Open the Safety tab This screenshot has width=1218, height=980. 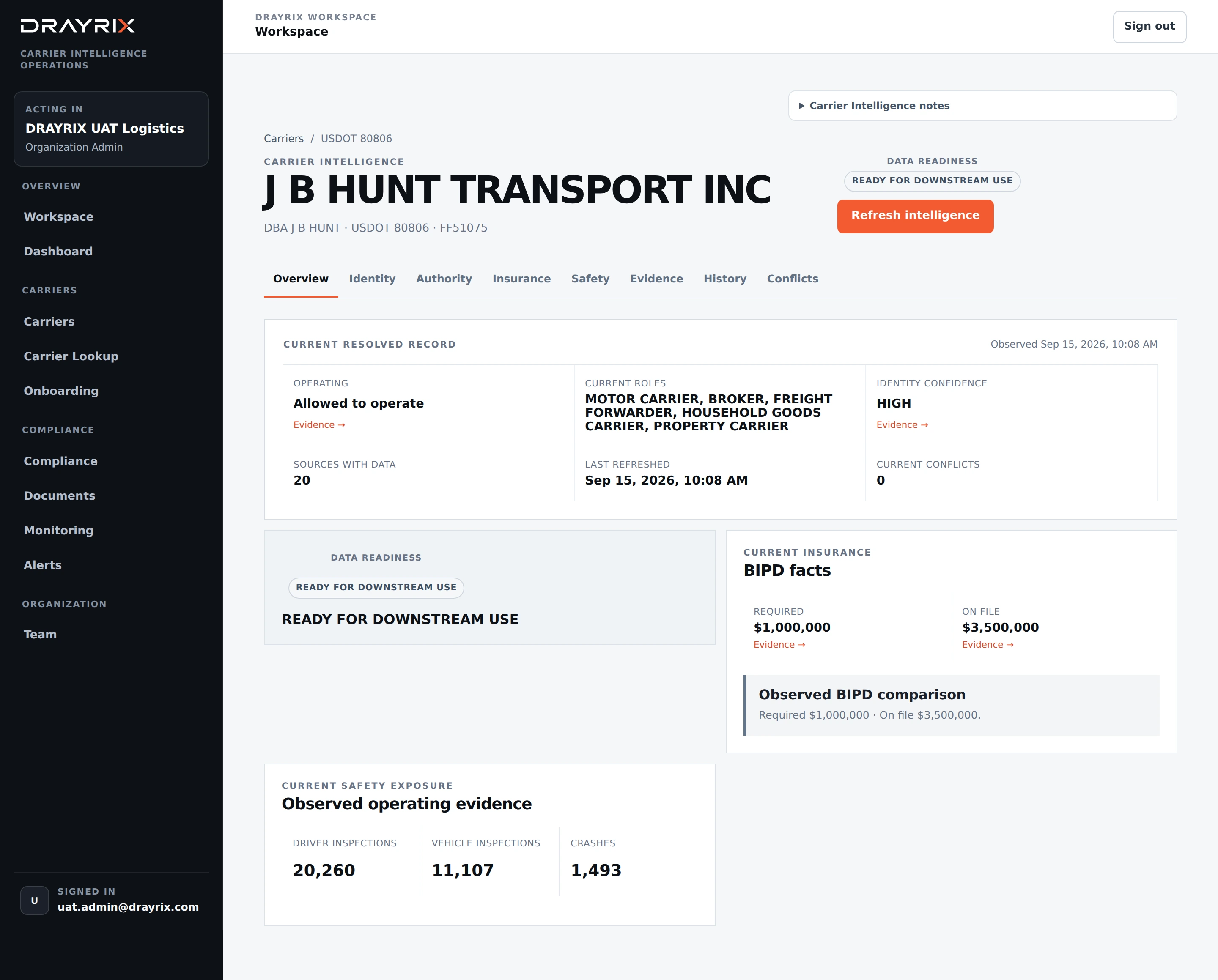tap(590, 279)
